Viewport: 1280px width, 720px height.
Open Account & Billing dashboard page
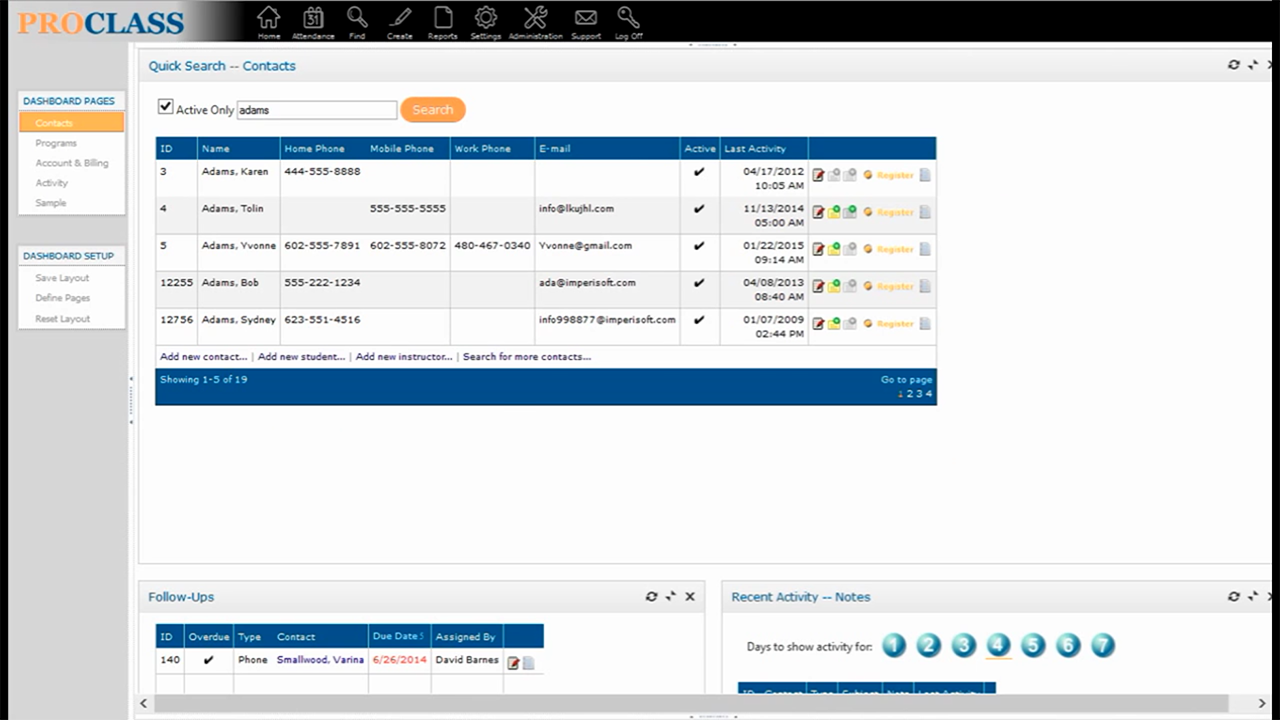72,163
